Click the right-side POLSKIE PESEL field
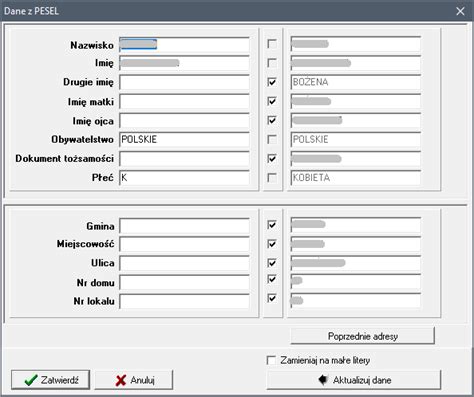The image size is (474, 397). pos(356,139)
